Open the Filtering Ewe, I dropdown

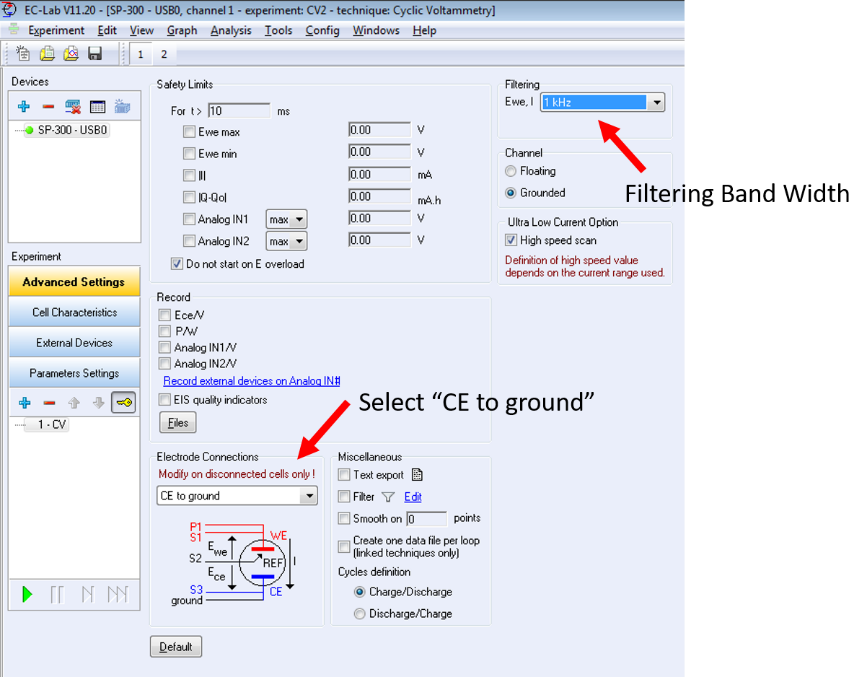click(x=656, y=102)
